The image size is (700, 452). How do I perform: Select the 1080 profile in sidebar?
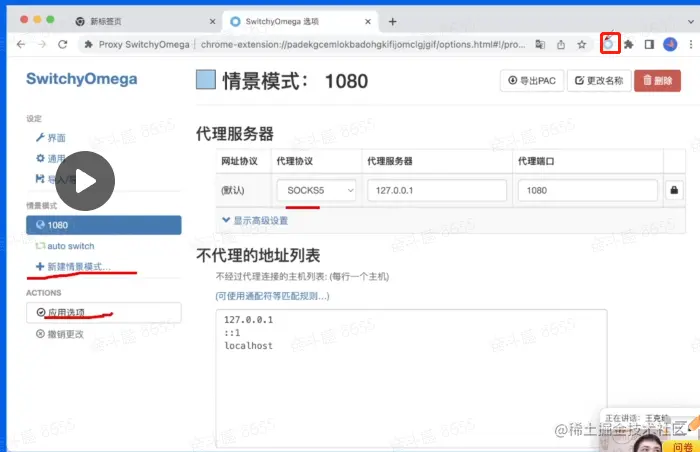pyautogui.click(x=104, y=225)
